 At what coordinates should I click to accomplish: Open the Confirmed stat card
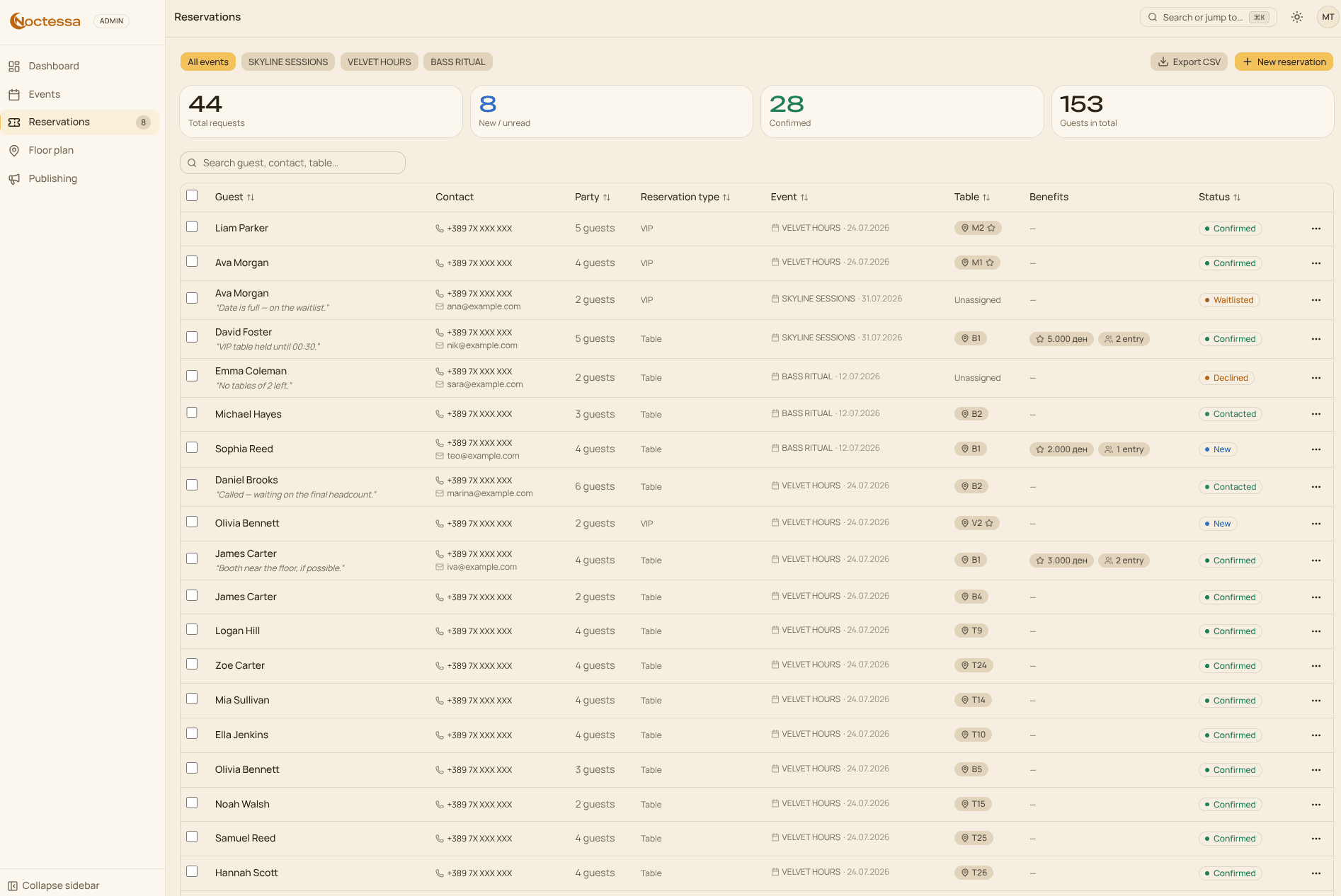coord(902,112)
